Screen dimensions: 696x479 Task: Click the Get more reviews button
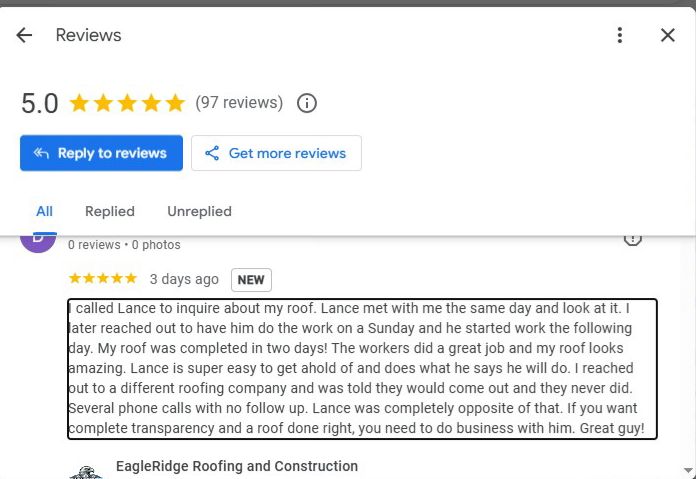pyautogui.click(x=276, y=153)
